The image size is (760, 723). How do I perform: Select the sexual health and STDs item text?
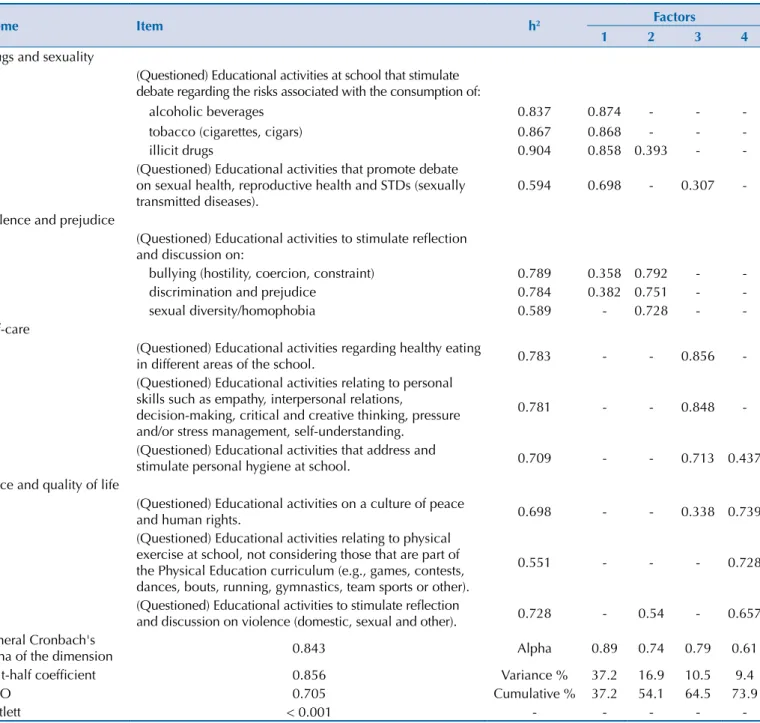[x=301, y=186]
